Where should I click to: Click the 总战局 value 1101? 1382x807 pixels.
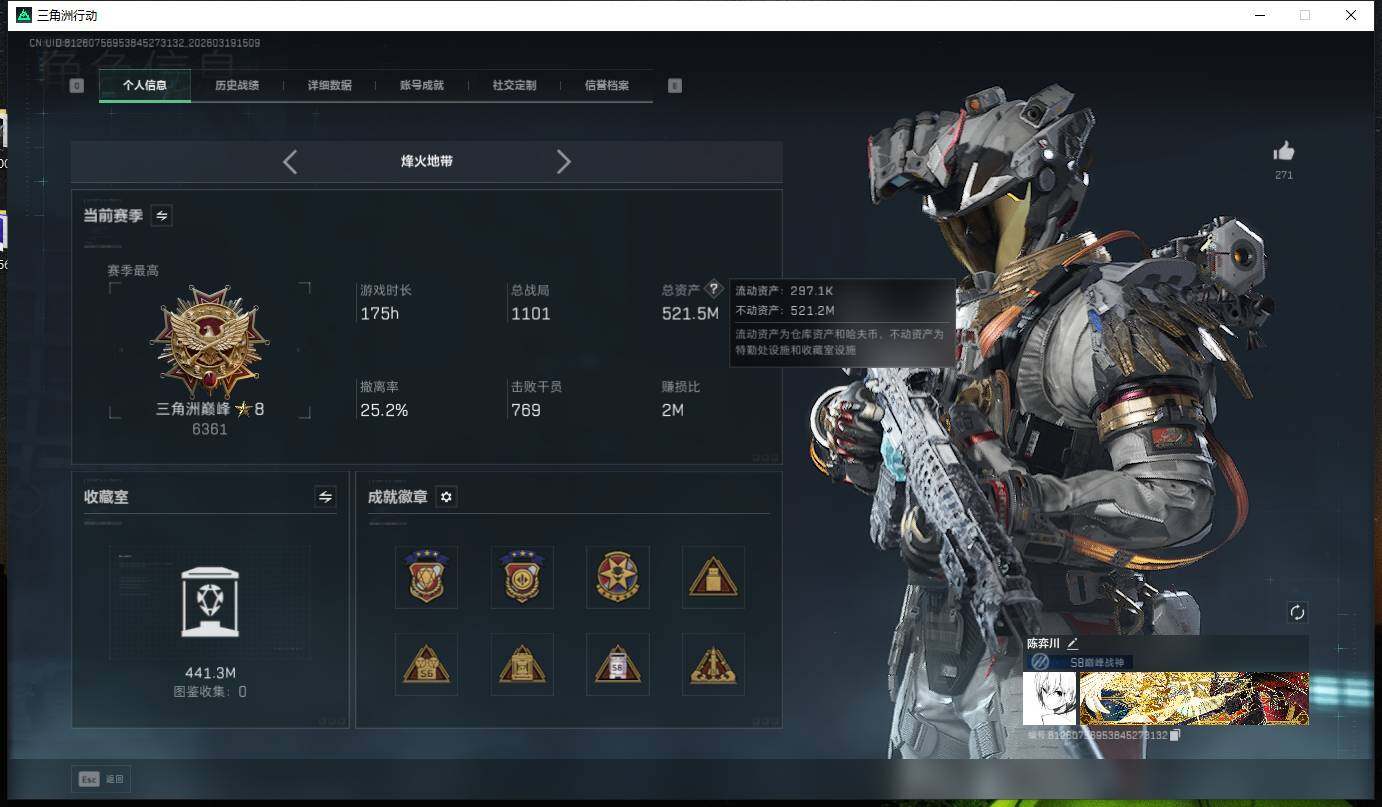[531, 314]
